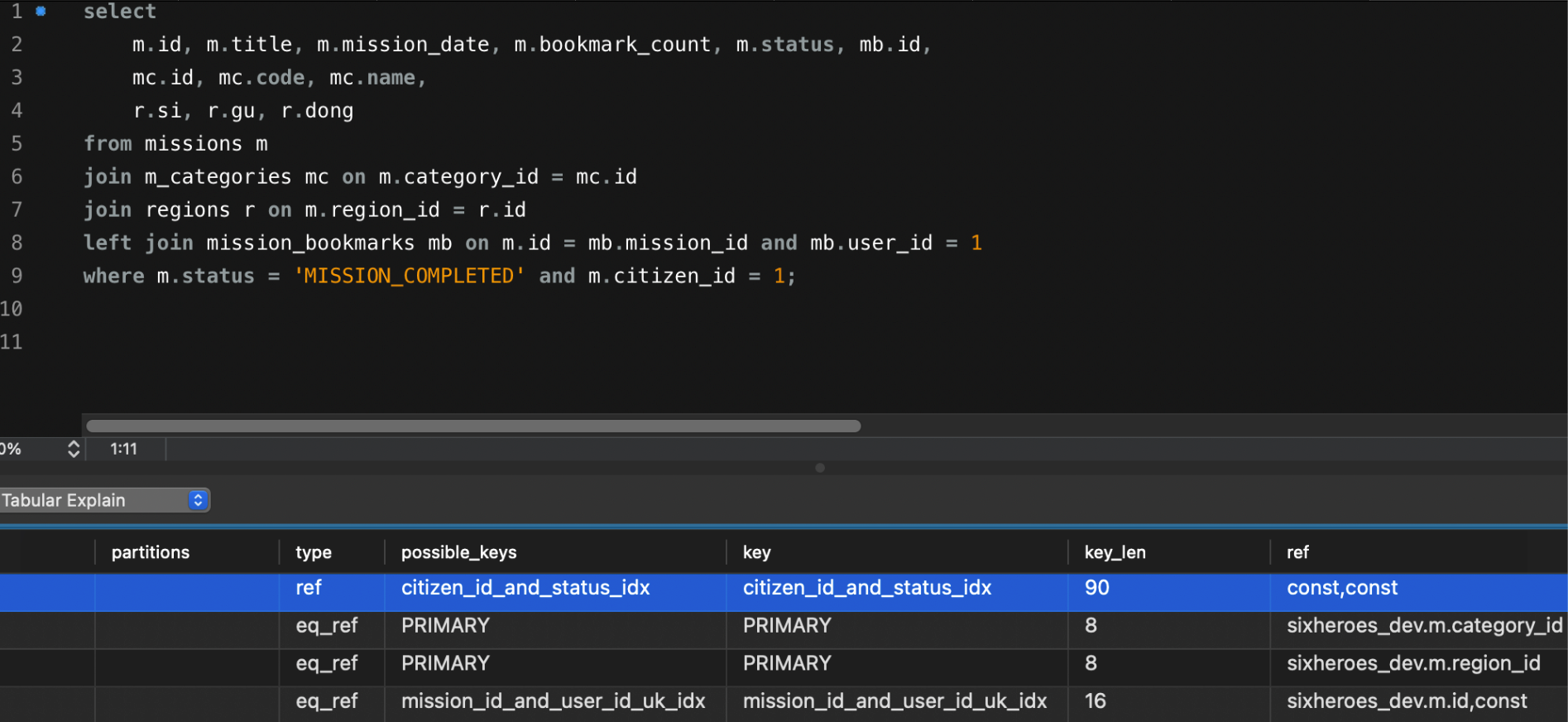Click 'mission_bookmarks' on line 8
The height and width of the screenshot is (722, 1568).
click(310, 243)
